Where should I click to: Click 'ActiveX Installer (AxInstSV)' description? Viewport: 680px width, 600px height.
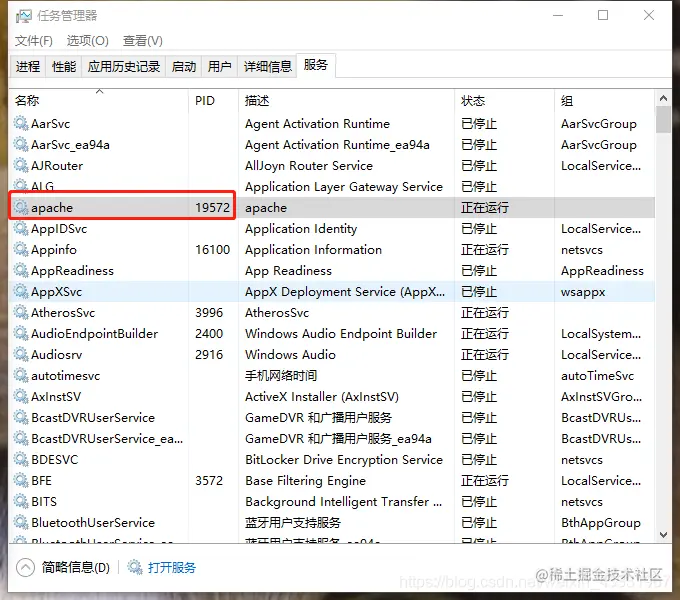click(322, 397)
